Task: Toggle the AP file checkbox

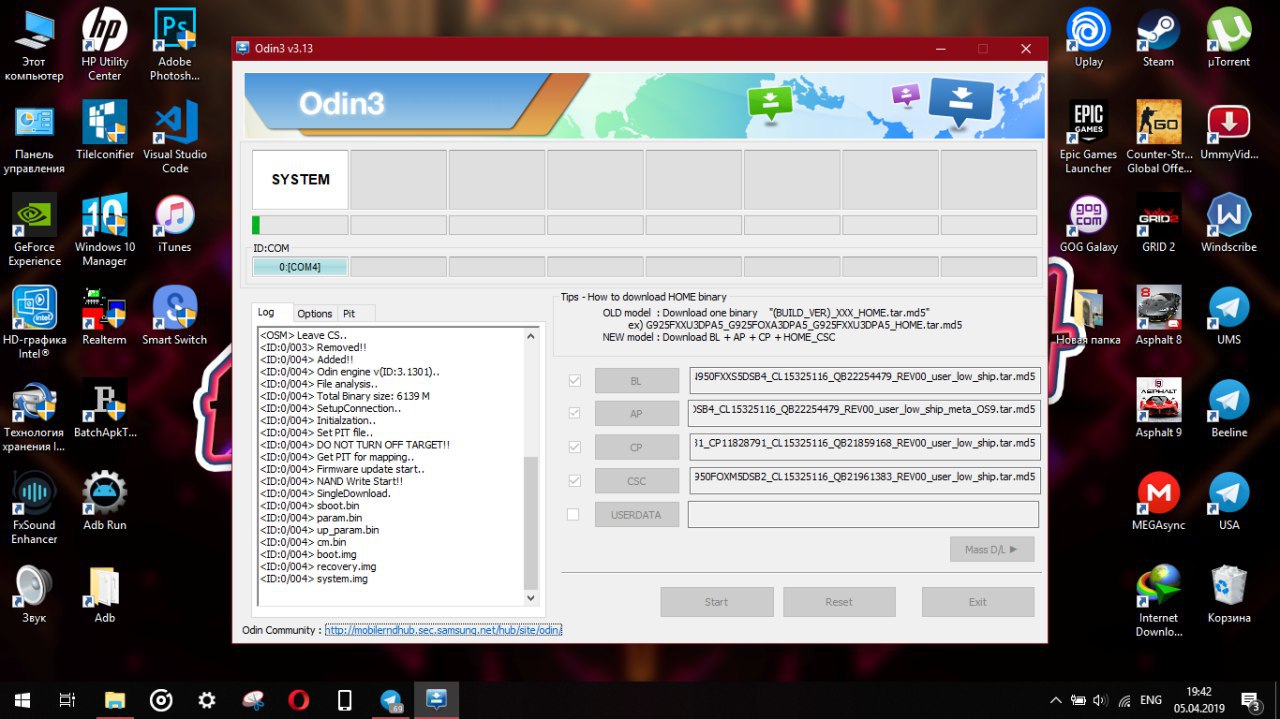Action: [x=574, y=413]
